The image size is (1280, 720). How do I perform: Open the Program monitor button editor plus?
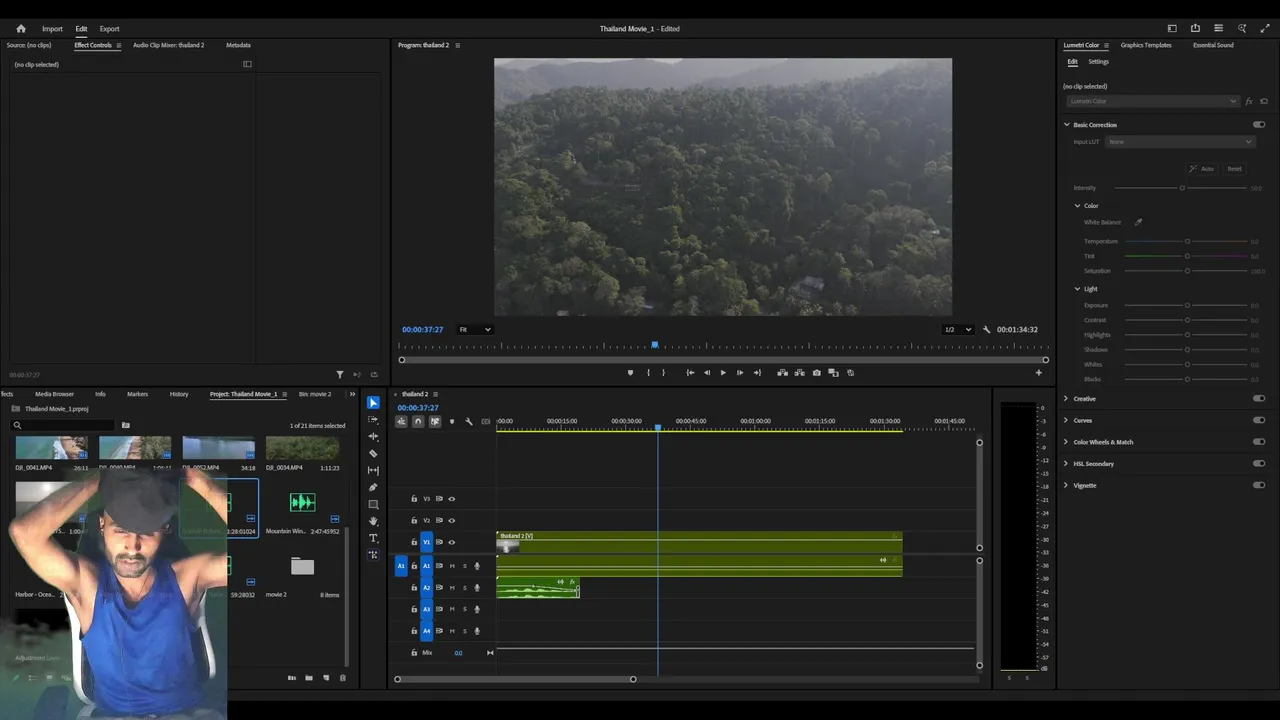(1038, 373)
